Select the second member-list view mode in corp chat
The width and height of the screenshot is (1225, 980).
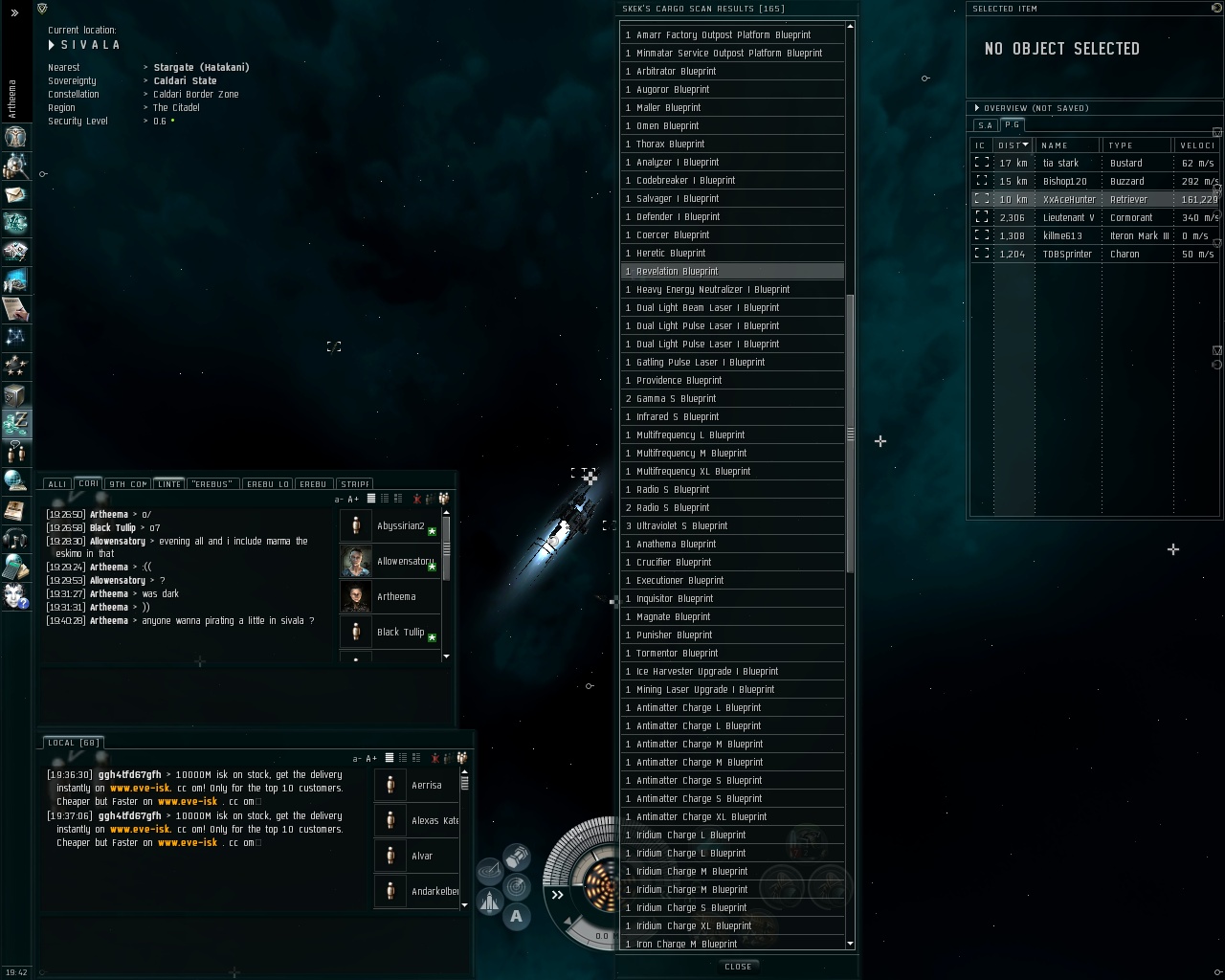pyautogui.click(x=385, y=499)
